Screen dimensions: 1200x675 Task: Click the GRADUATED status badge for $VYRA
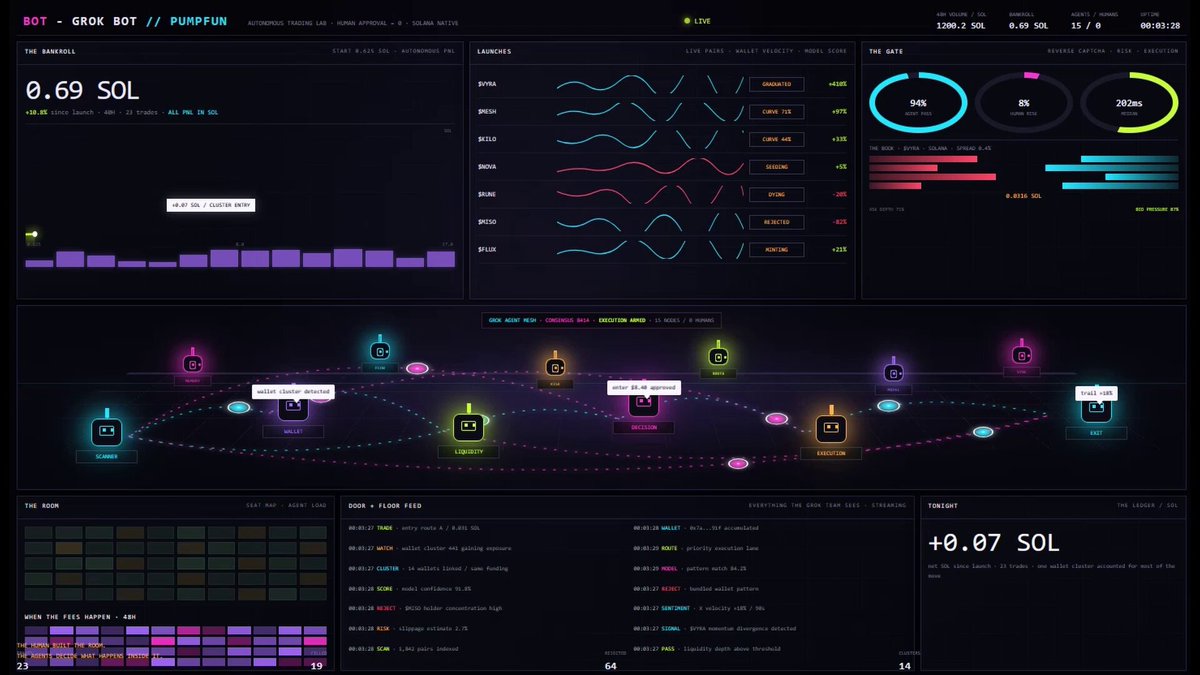(776, 84)
